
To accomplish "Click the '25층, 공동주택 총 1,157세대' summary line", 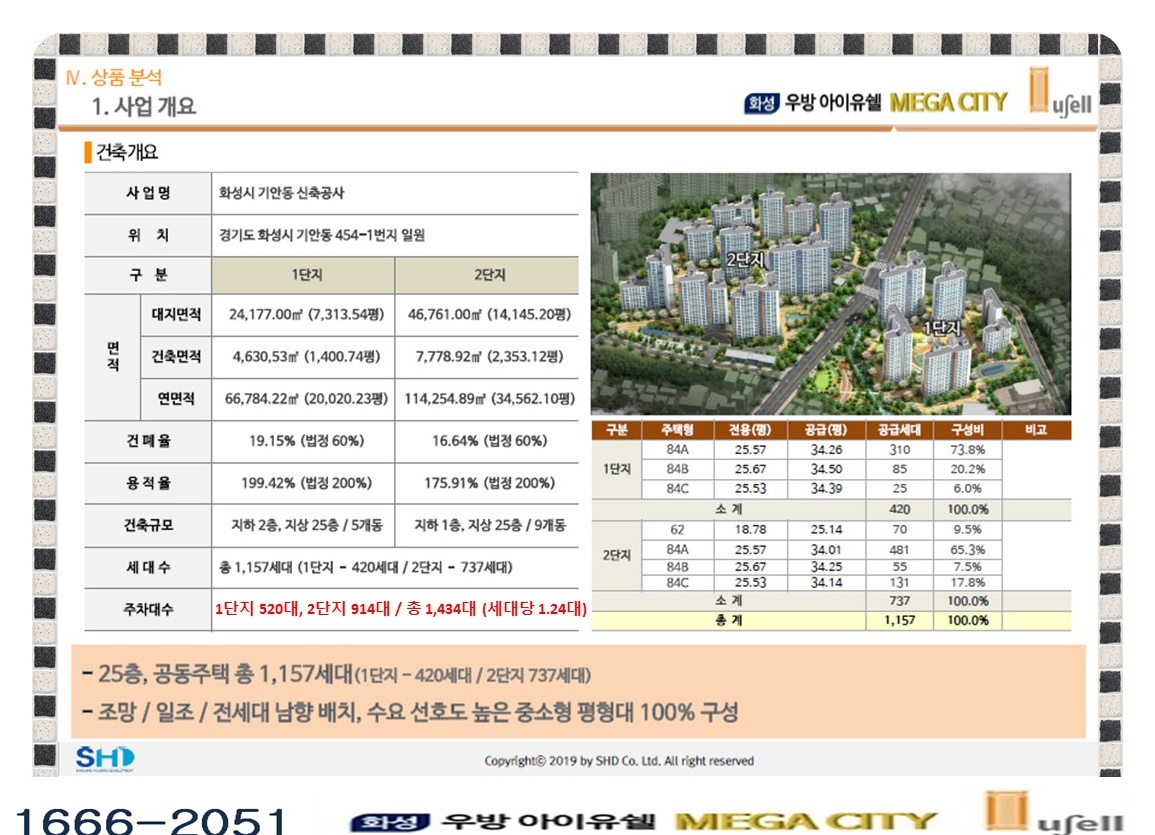I will tap(337, 674).
